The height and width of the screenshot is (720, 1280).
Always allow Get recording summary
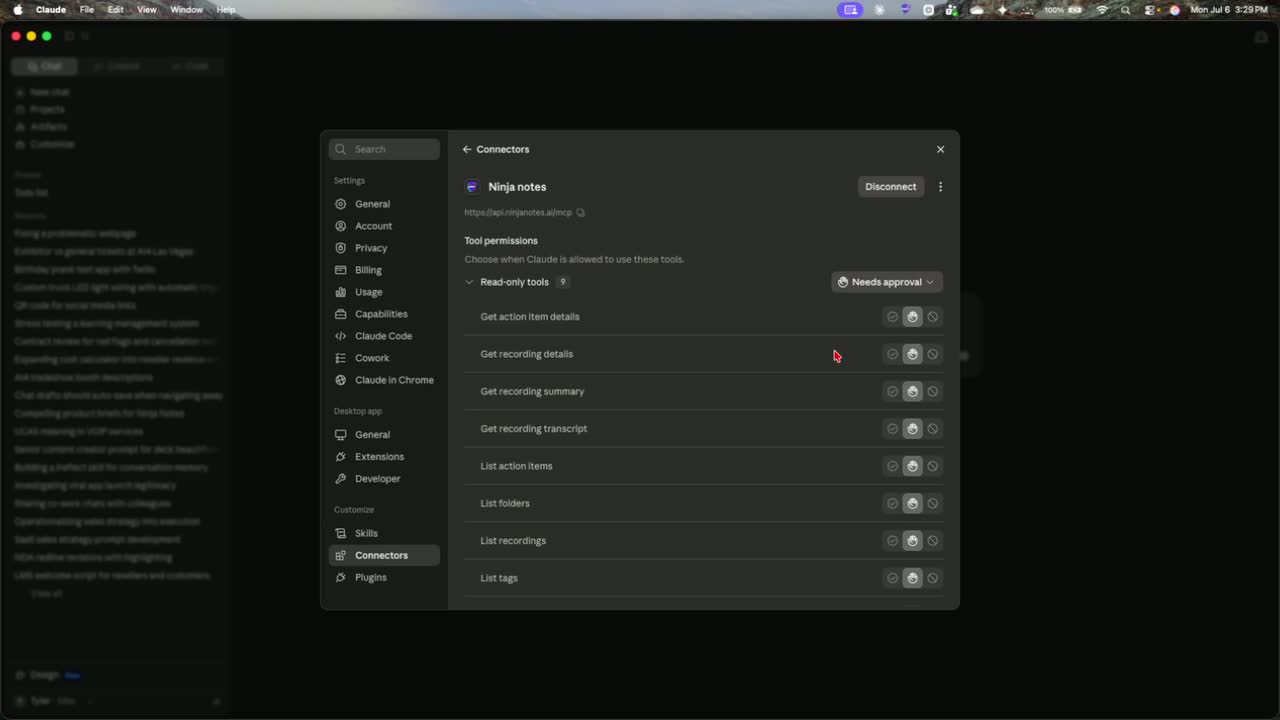[892, 391]
